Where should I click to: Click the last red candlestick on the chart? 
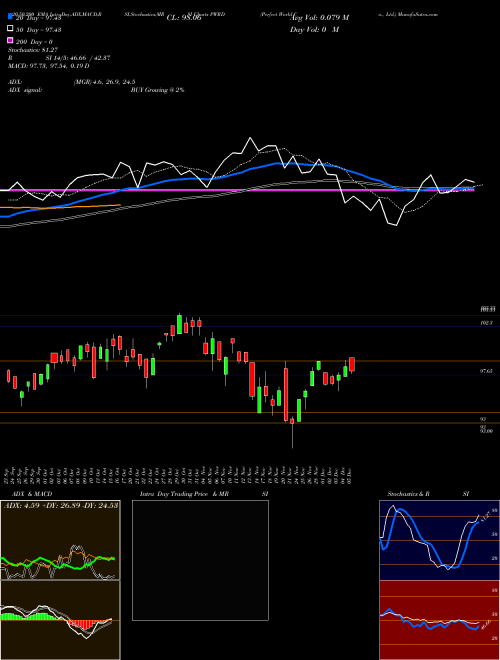pyautogui.click(x=352, y=365)
